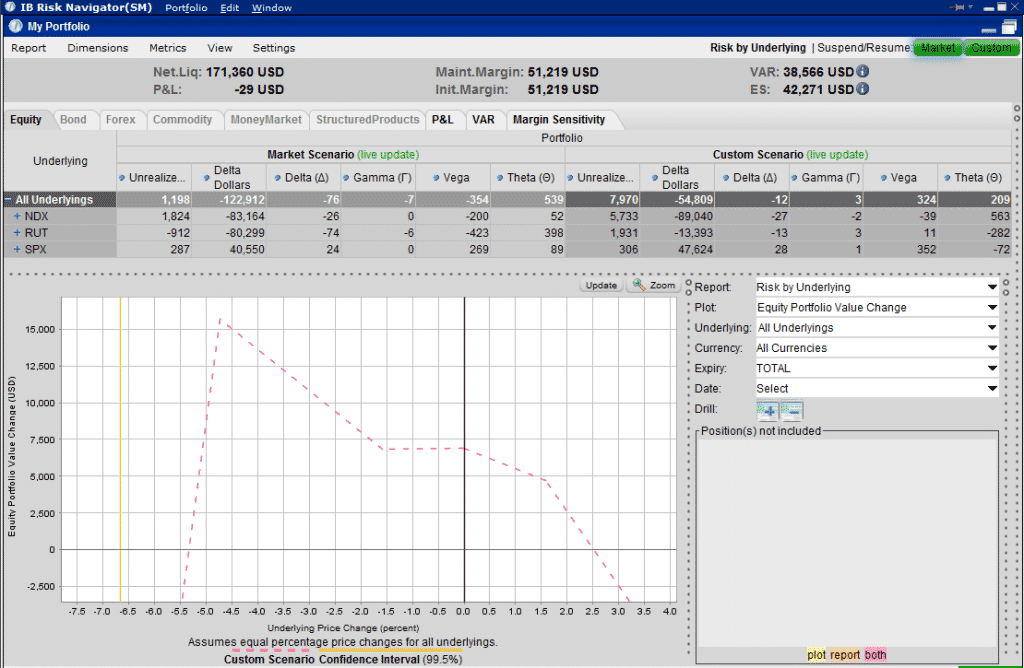Screen dimensions: 1024x668
Task: Switch to the Commodity tab
Action: 182,119
